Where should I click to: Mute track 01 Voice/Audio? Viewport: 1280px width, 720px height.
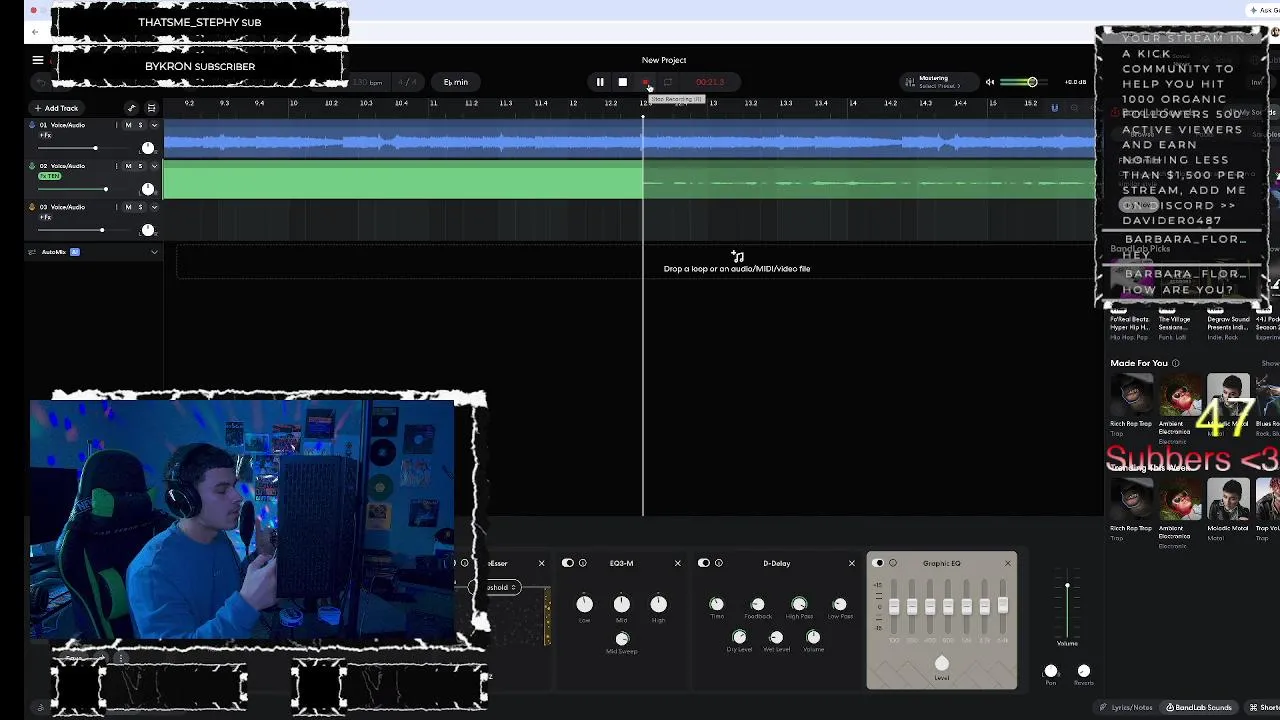point(128,125)
